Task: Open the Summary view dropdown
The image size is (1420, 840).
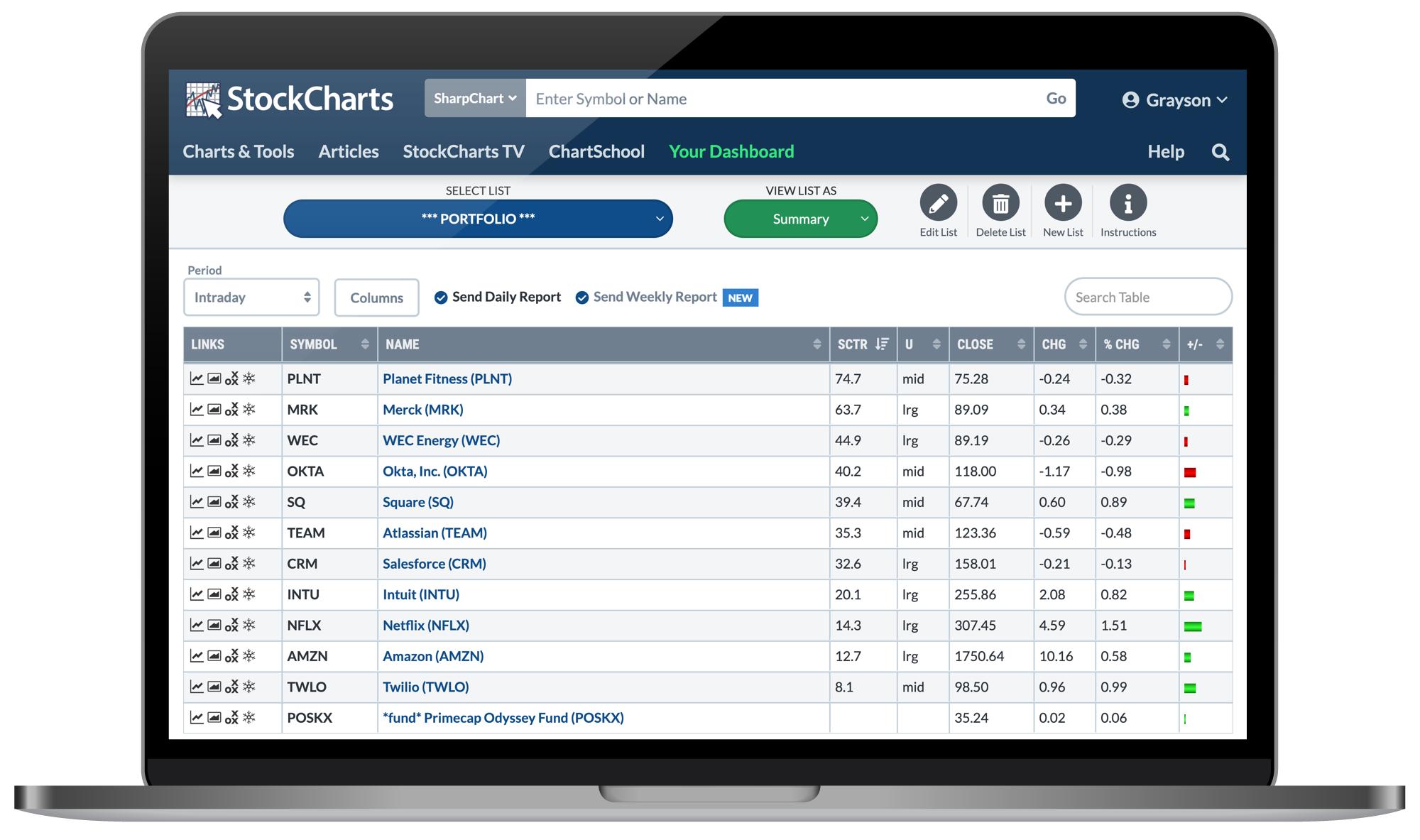Action: point(800,219)
